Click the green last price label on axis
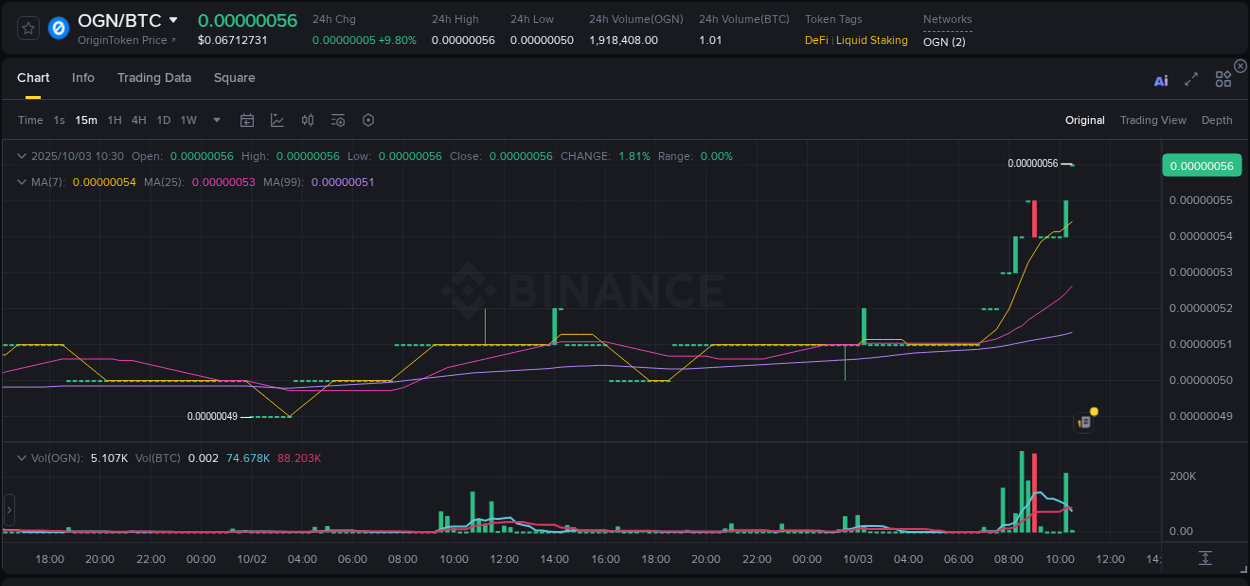 tap(1202, 165)
